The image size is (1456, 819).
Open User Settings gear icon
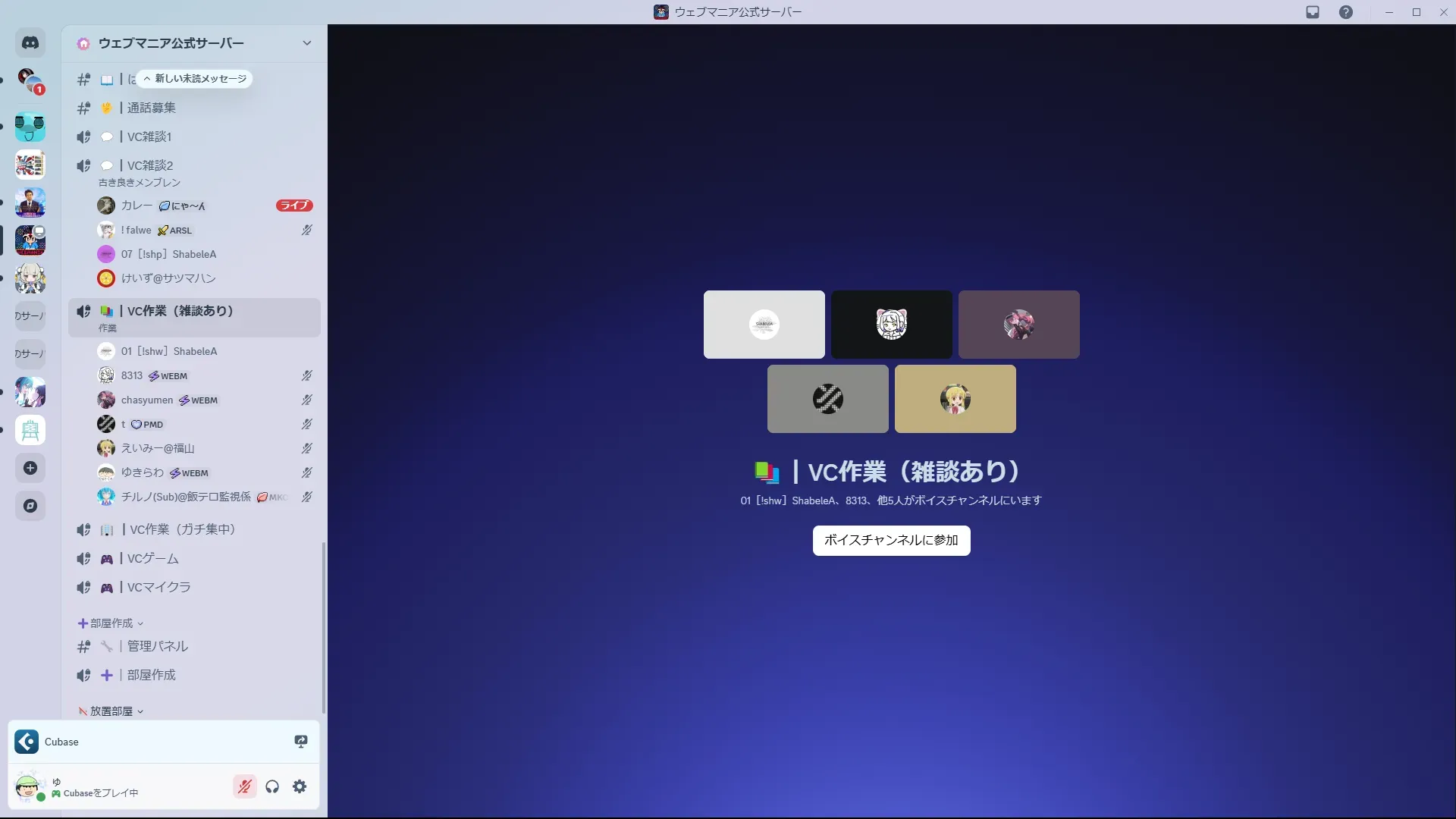(x=300, y=786)
